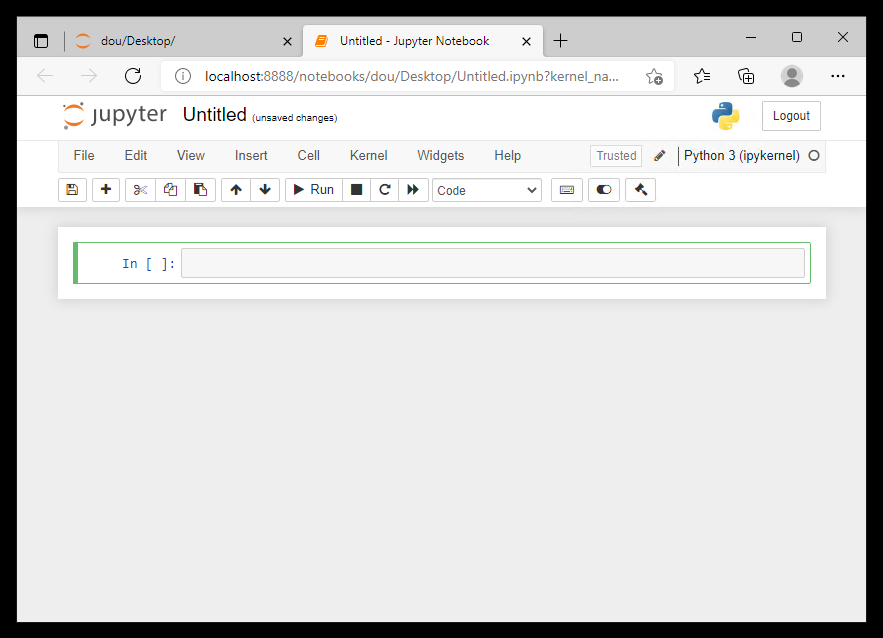
Task: Toggle the switch icon in notebook toolbar
Action: [603, 190]
